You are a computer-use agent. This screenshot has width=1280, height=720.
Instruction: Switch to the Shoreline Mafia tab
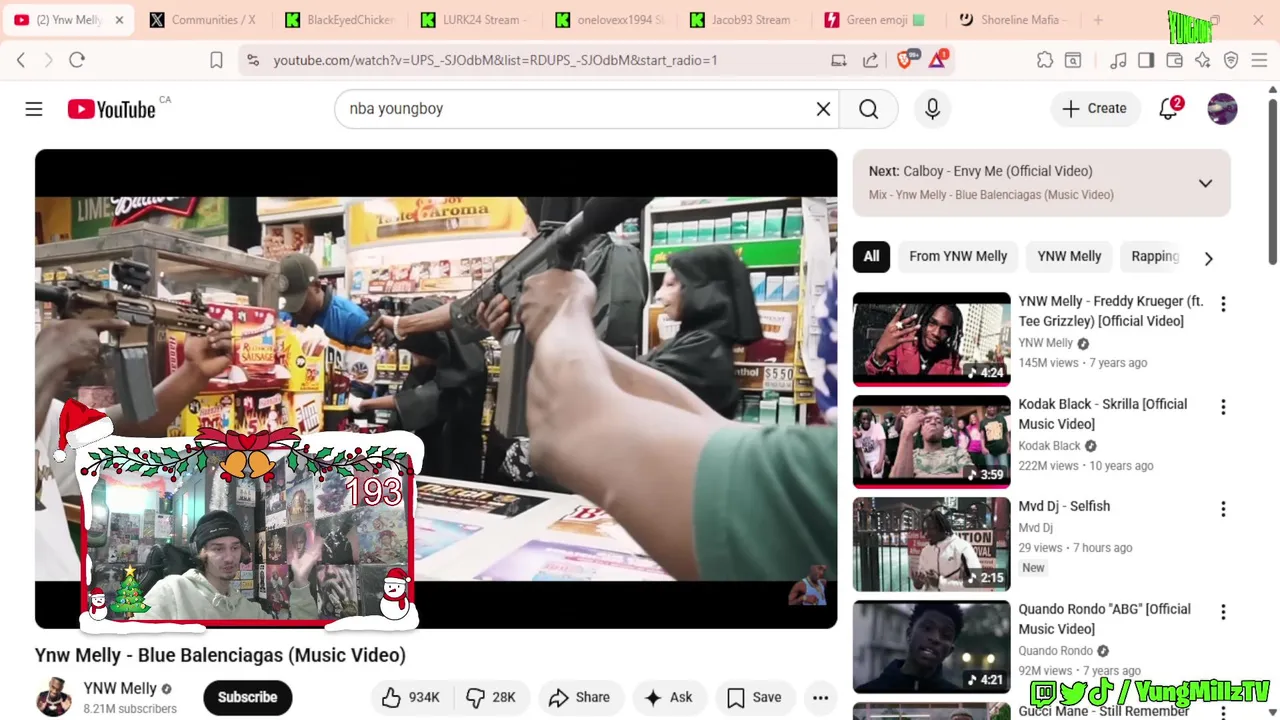click(x=1014, y=20)
